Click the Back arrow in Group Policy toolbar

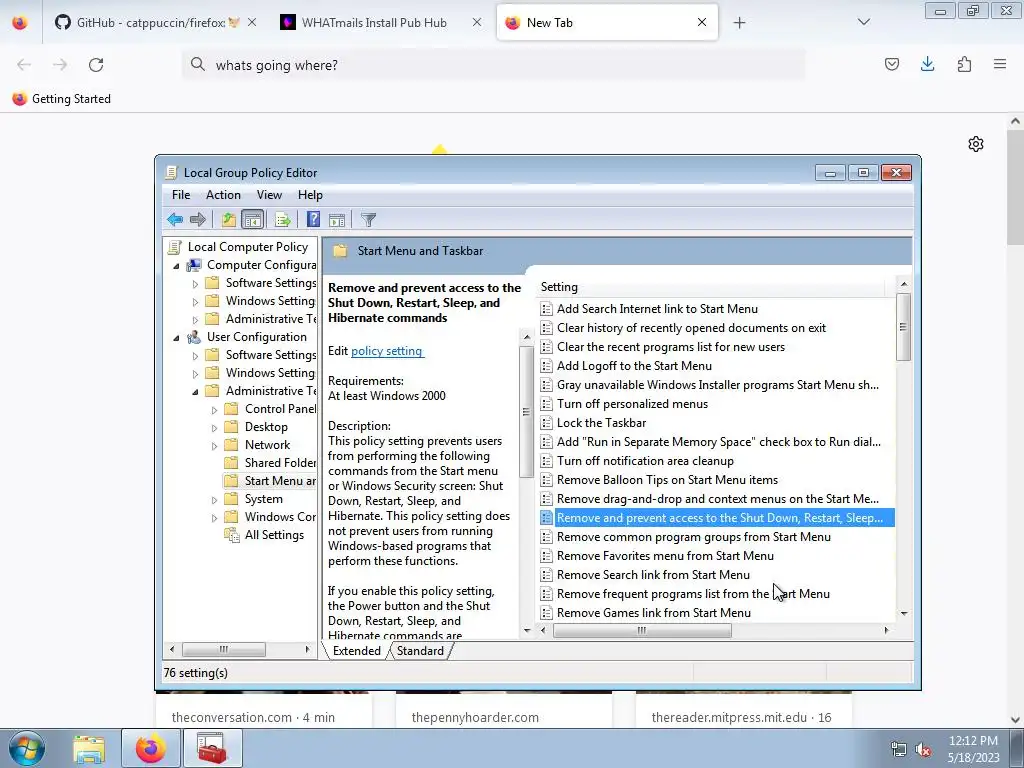174,219
